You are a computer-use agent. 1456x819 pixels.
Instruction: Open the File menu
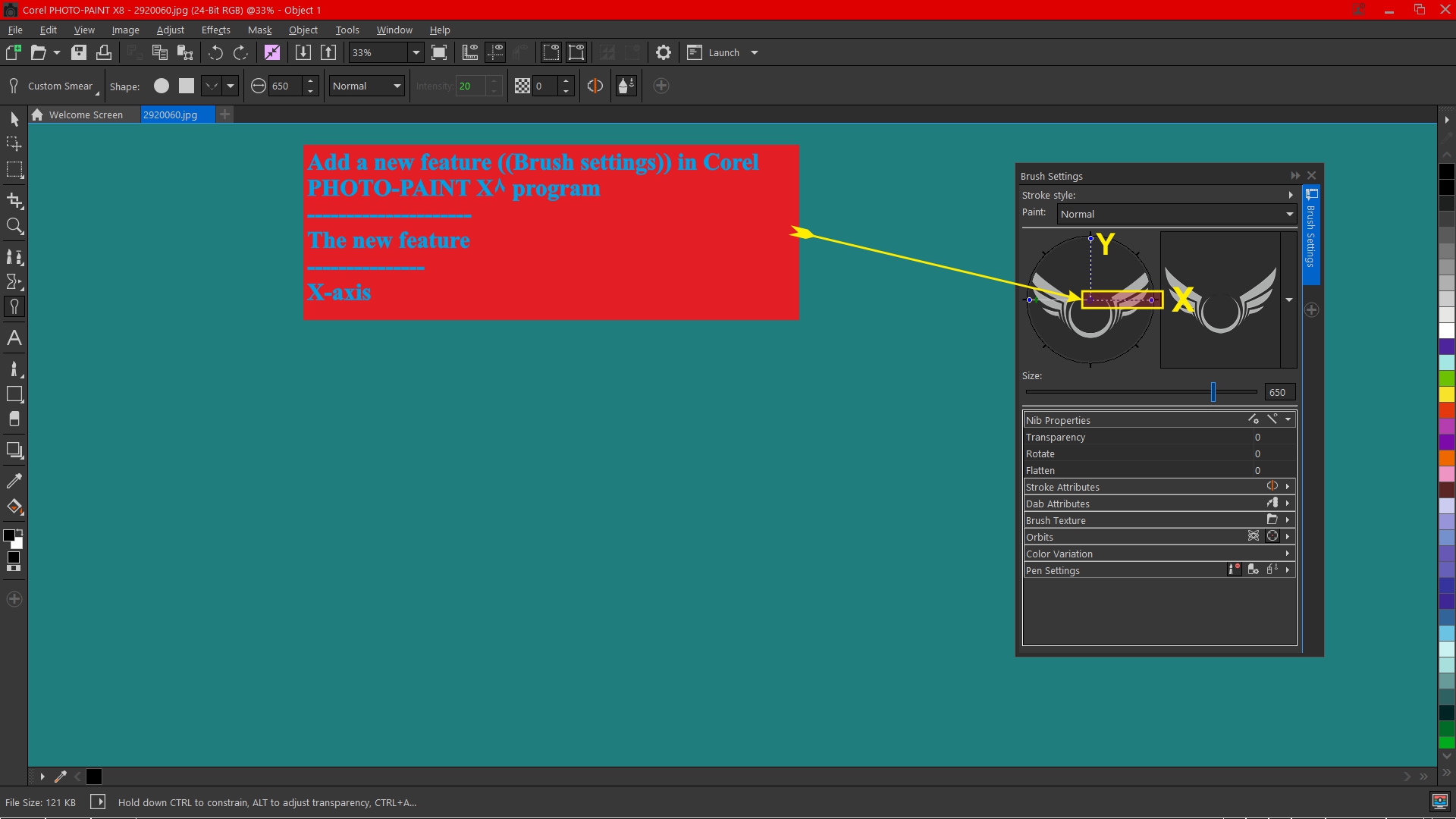[15, 30]
